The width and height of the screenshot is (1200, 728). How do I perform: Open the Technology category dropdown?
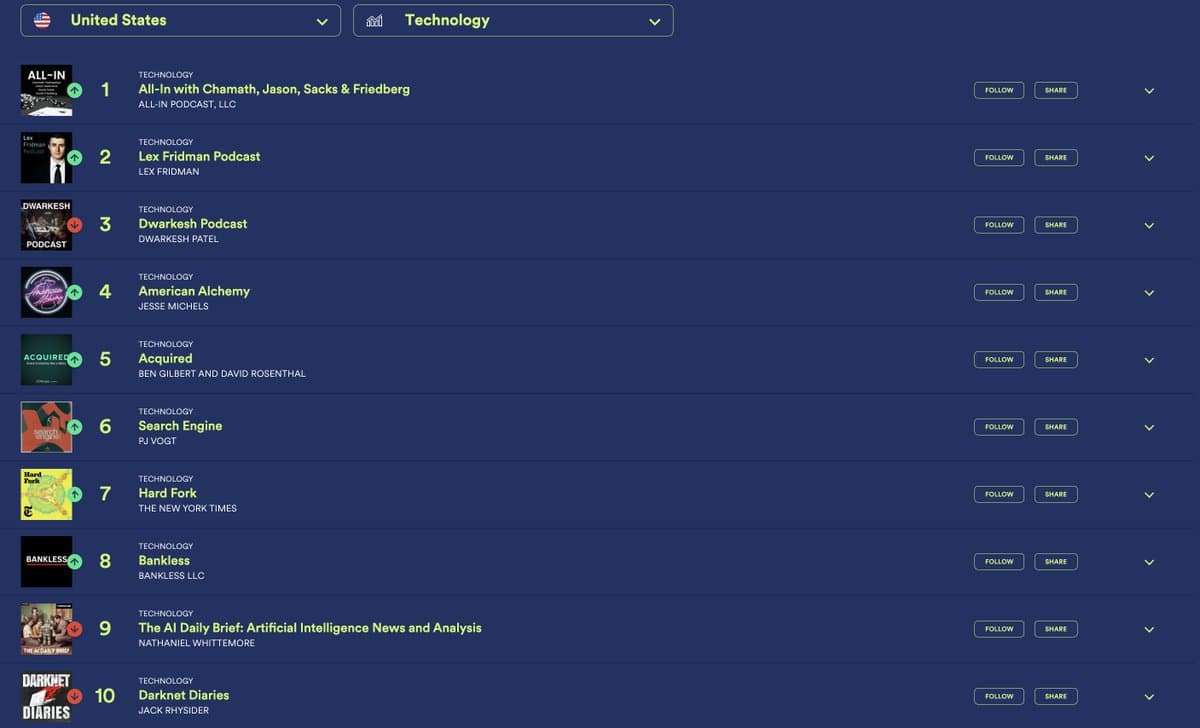coord(513,20)
